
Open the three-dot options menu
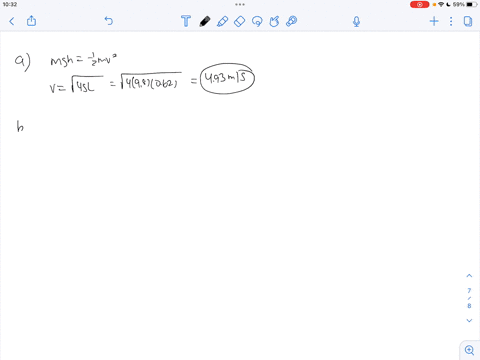pos(451,21)
